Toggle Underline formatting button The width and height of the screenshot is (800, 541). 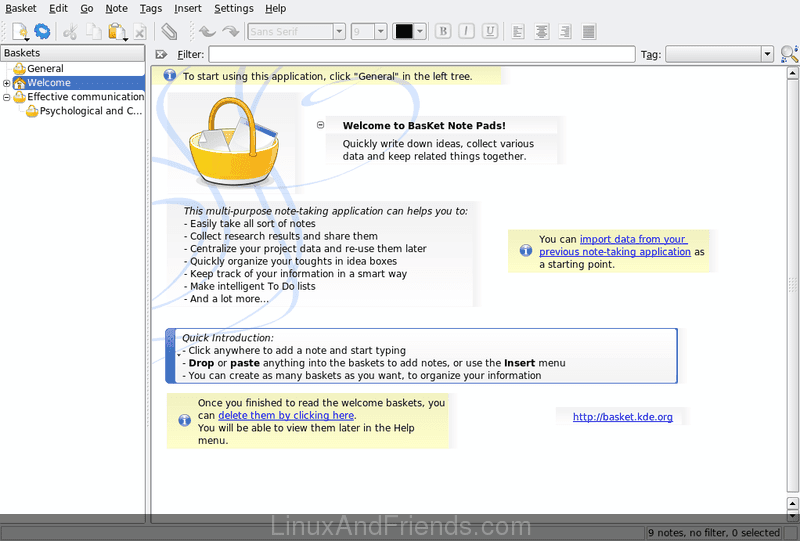click(x=490, y=32)
